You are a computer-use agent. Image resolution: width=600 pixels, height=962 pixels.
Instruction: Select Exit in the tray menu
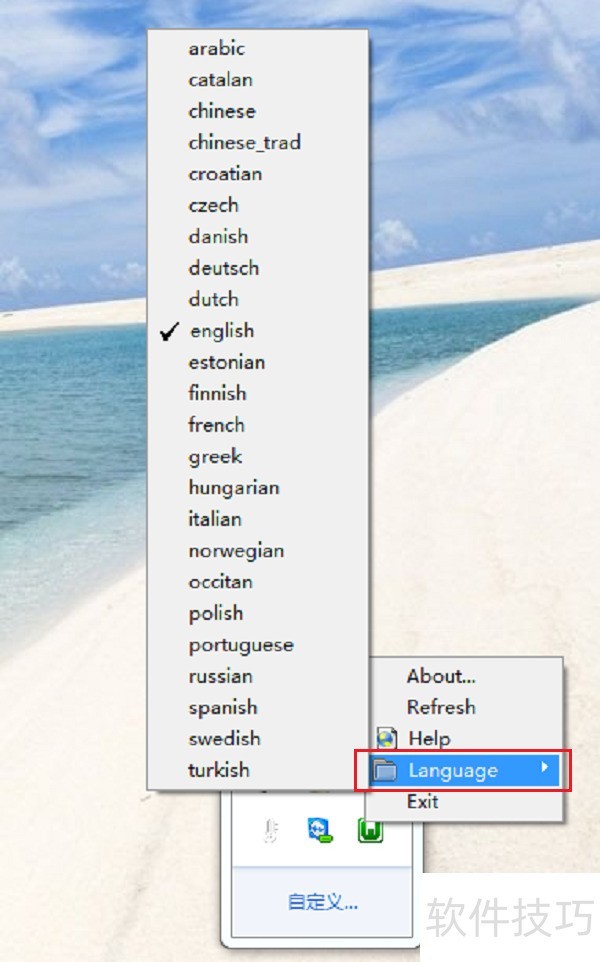pyautogui.click(x=423, y=801)
